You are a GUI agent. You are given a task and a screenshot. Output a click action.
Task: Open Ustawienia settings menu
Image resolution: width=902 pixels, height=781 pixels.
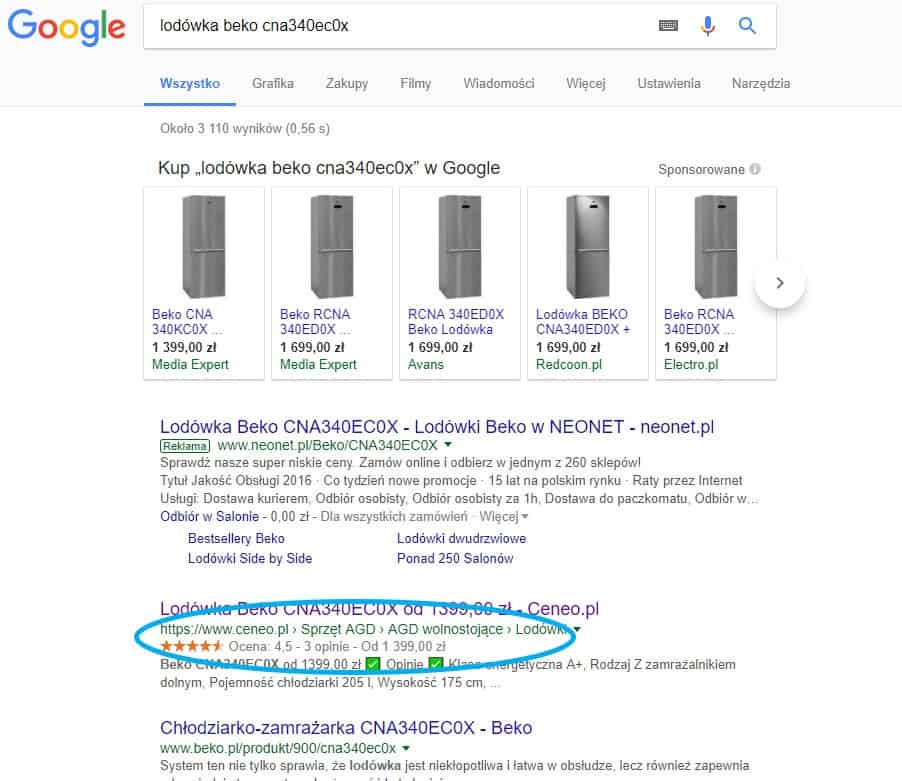(x=668, y=83)
